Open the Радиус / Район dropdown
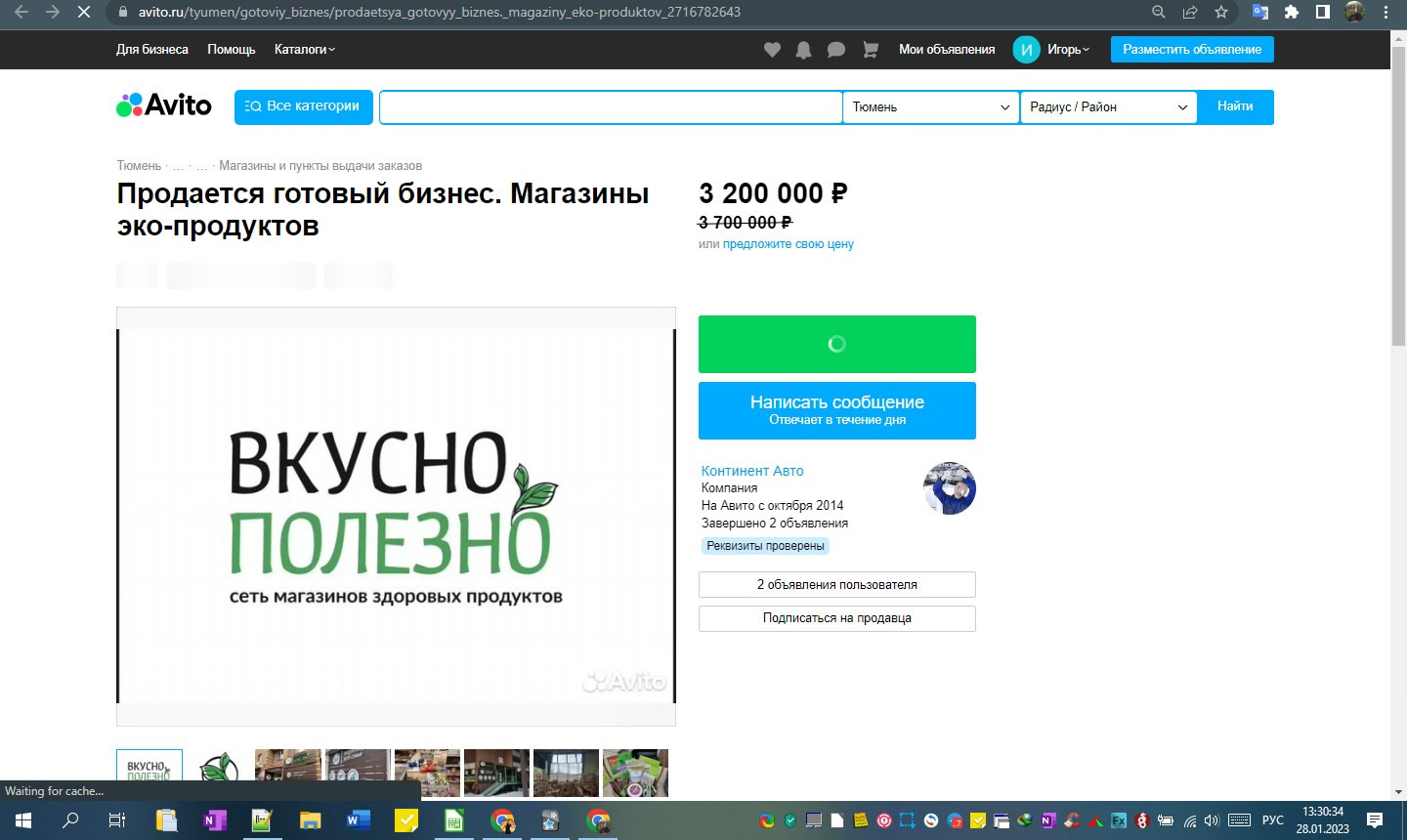 [1108, 107]
